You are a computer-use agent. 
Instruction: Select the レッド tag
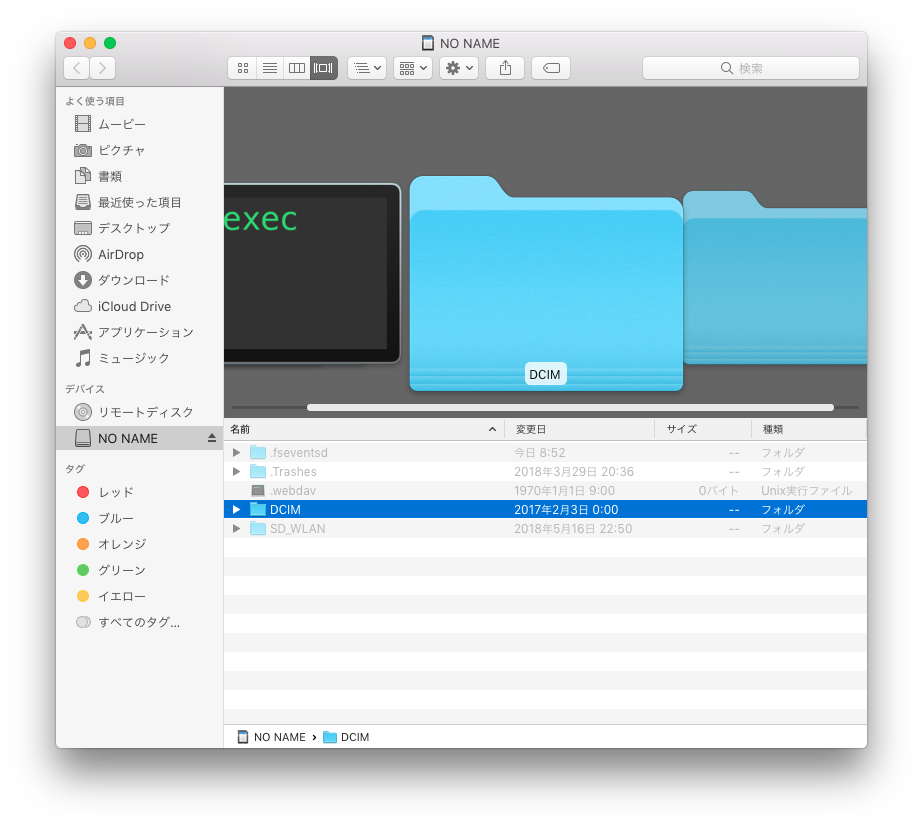139,492
